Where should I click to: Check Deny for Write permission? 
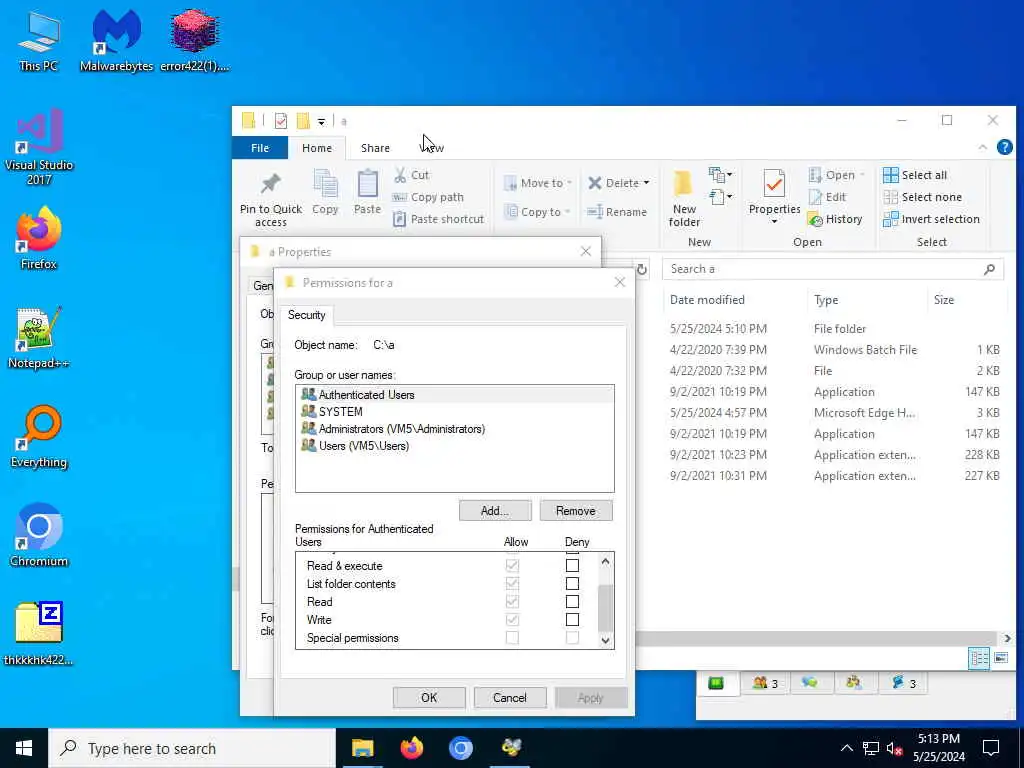[572, 620]
